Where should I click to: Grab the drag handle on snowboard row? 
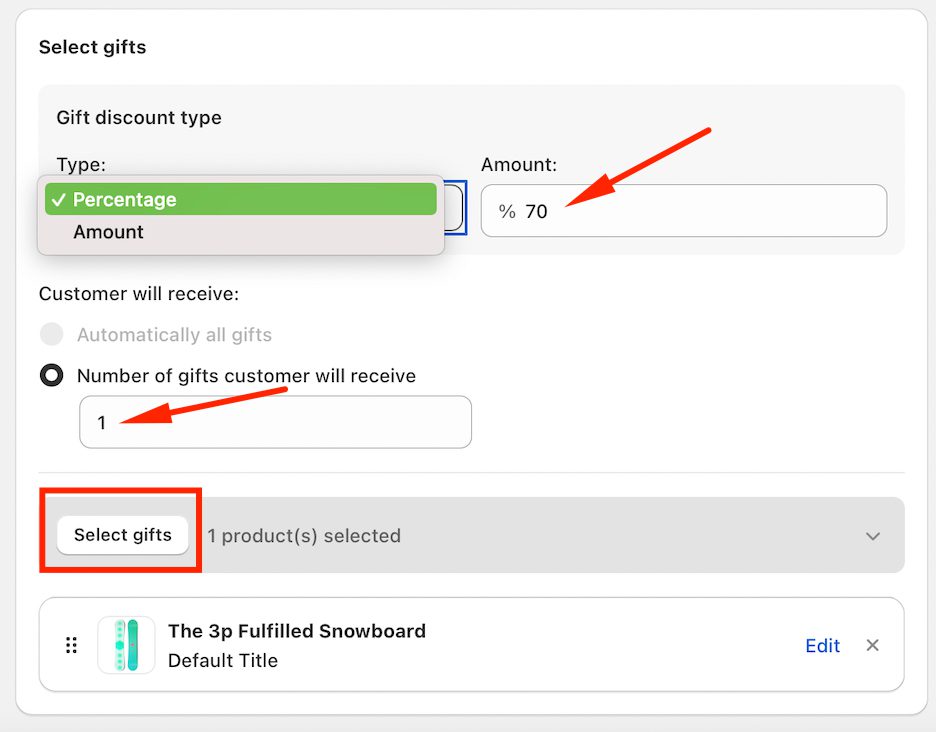tap(71, 645)
